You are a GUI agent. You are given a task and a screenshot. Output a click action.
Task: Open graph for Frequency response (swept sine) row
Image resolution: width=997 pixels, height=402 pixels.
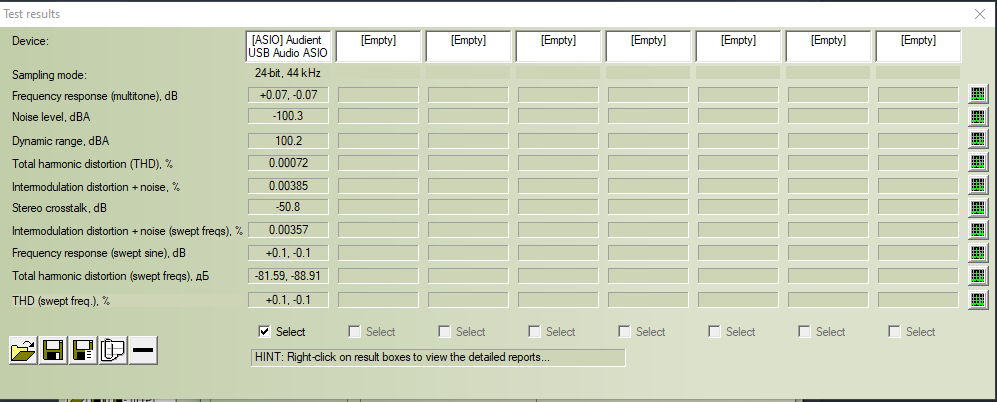(978, 253)
